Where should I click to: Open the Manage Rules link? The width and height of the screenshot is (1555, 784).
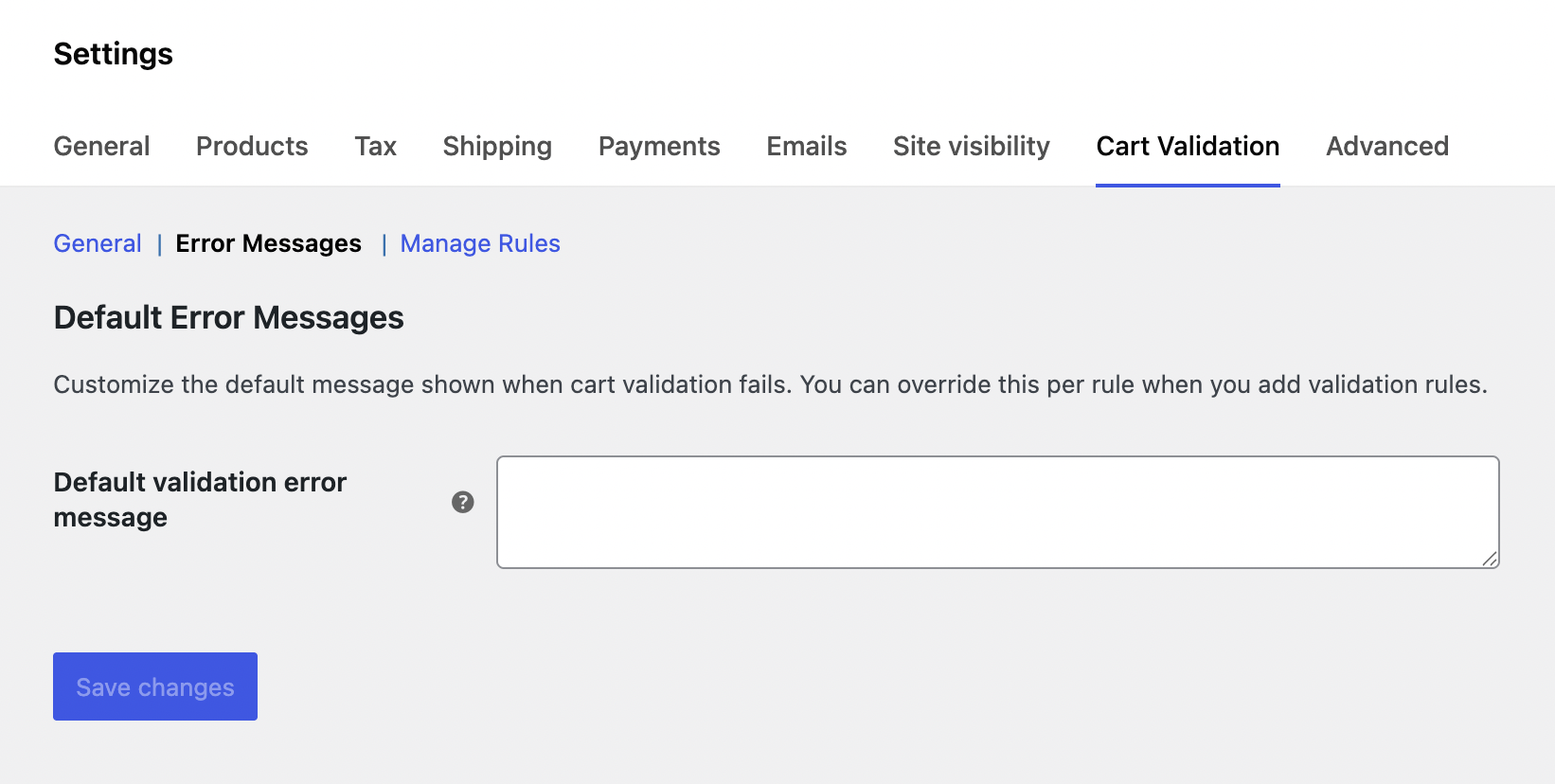pos(480,243)
